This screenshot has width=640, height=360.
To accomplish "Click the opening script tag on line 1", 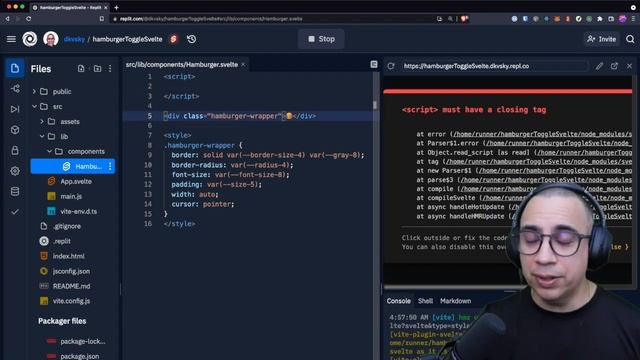I will (x=179, y=76).
